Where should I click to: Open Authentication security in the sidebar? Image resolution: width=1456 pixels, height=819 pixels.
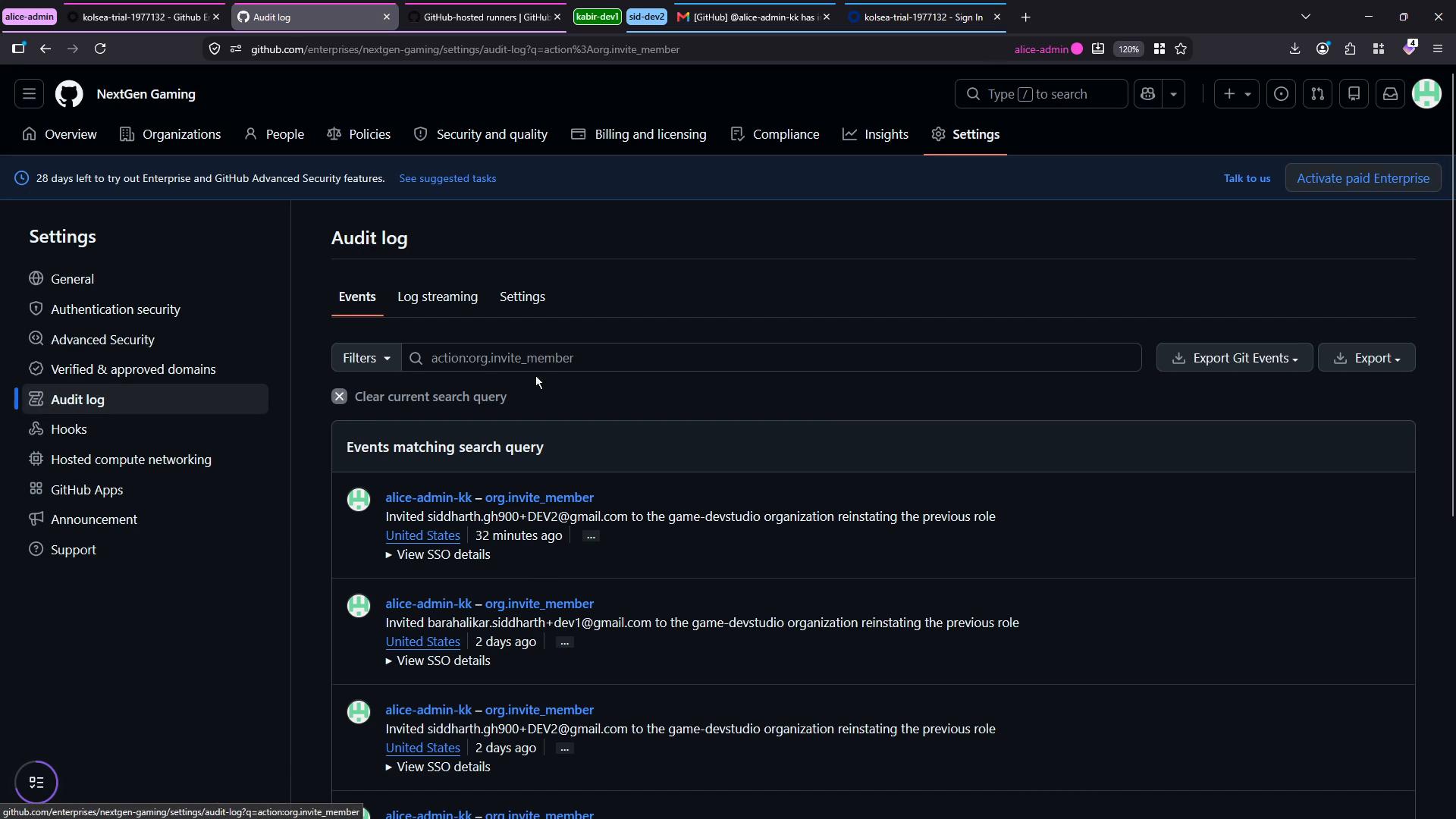coord(115,309)
